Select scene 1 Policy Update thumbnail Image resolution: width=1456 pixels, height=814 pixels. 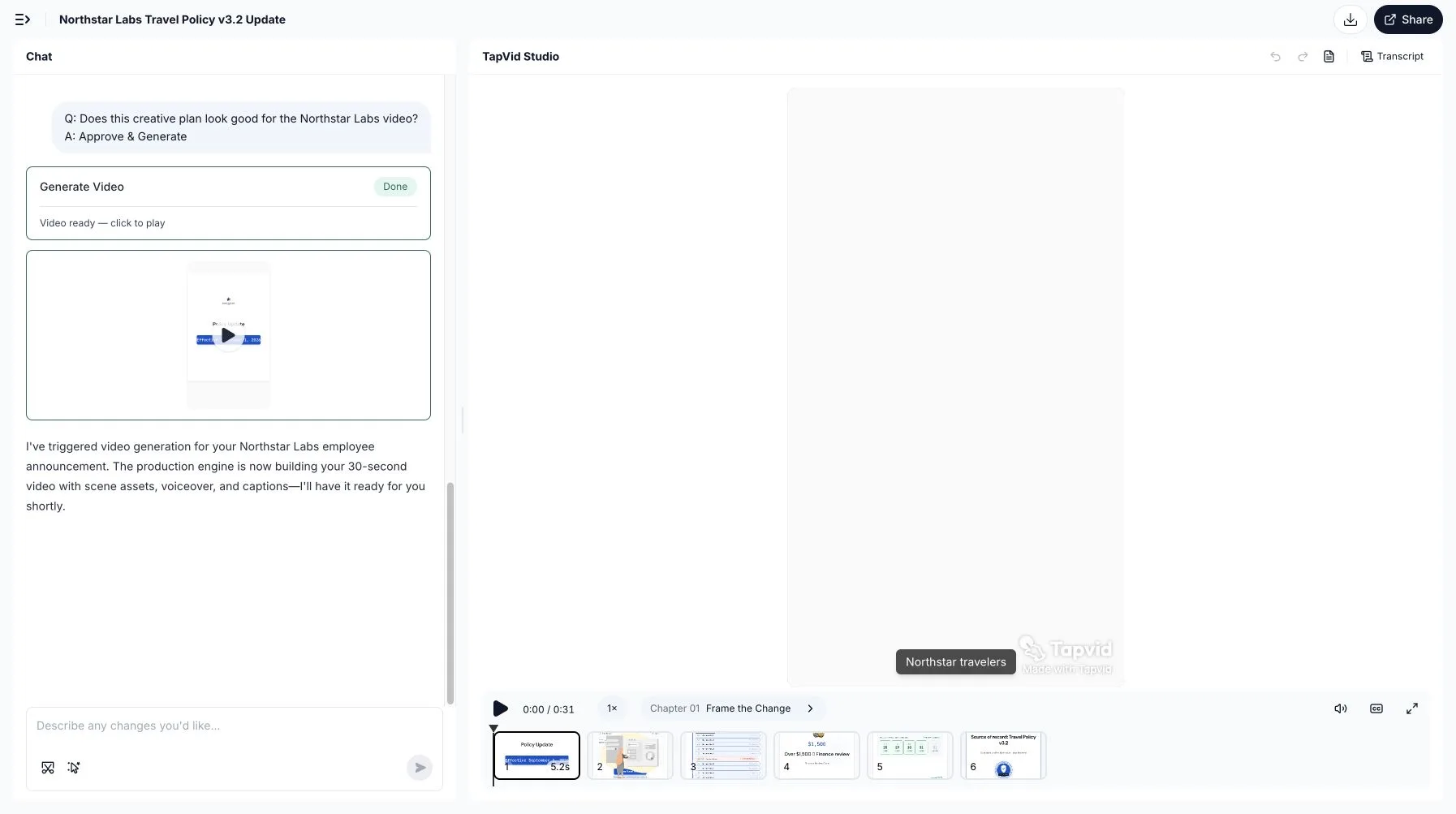pyautogui.click(x=536, y=756)
